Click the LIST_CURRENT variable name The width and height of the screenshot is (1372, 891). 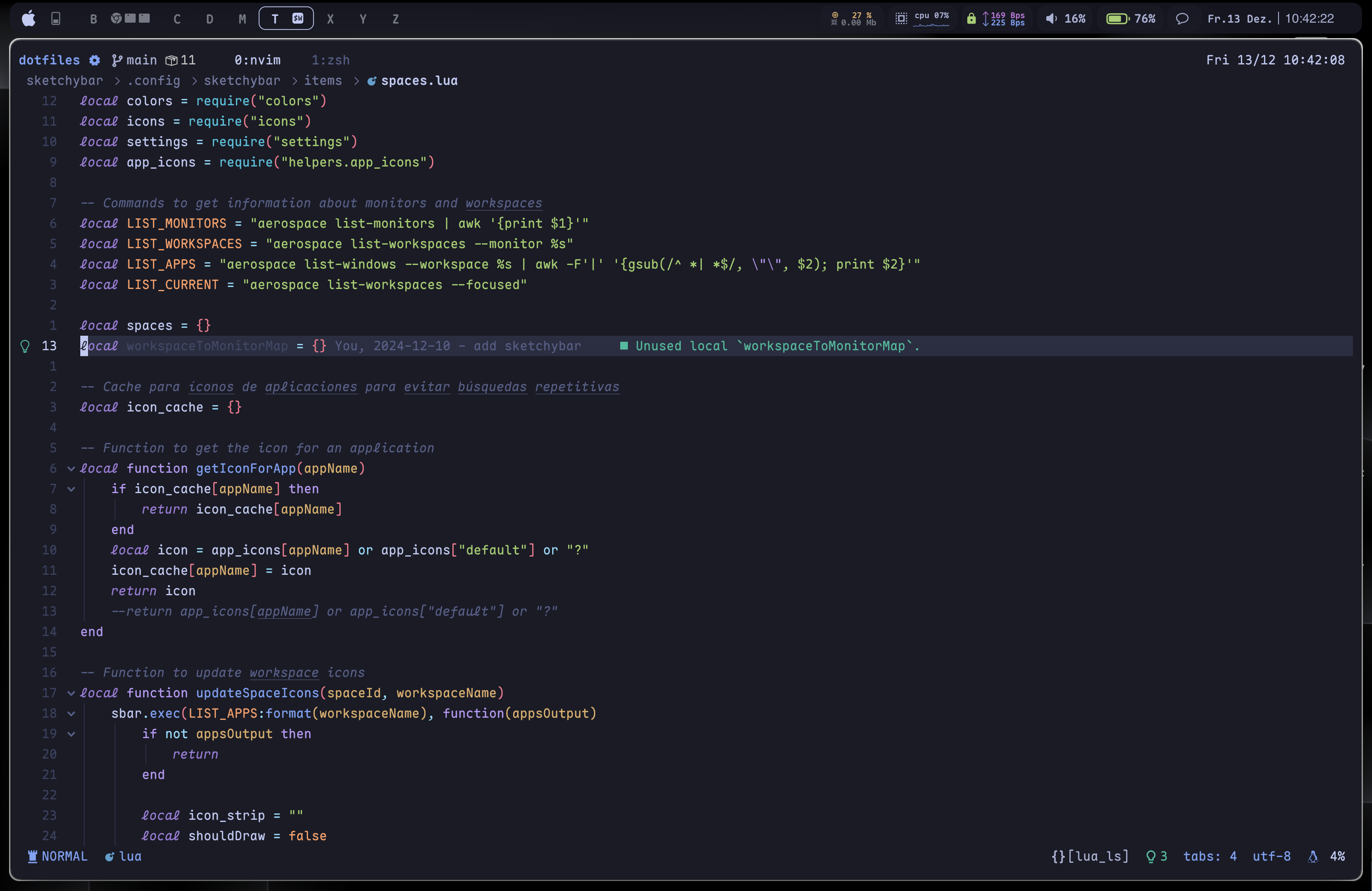click(x=172, y=285)
